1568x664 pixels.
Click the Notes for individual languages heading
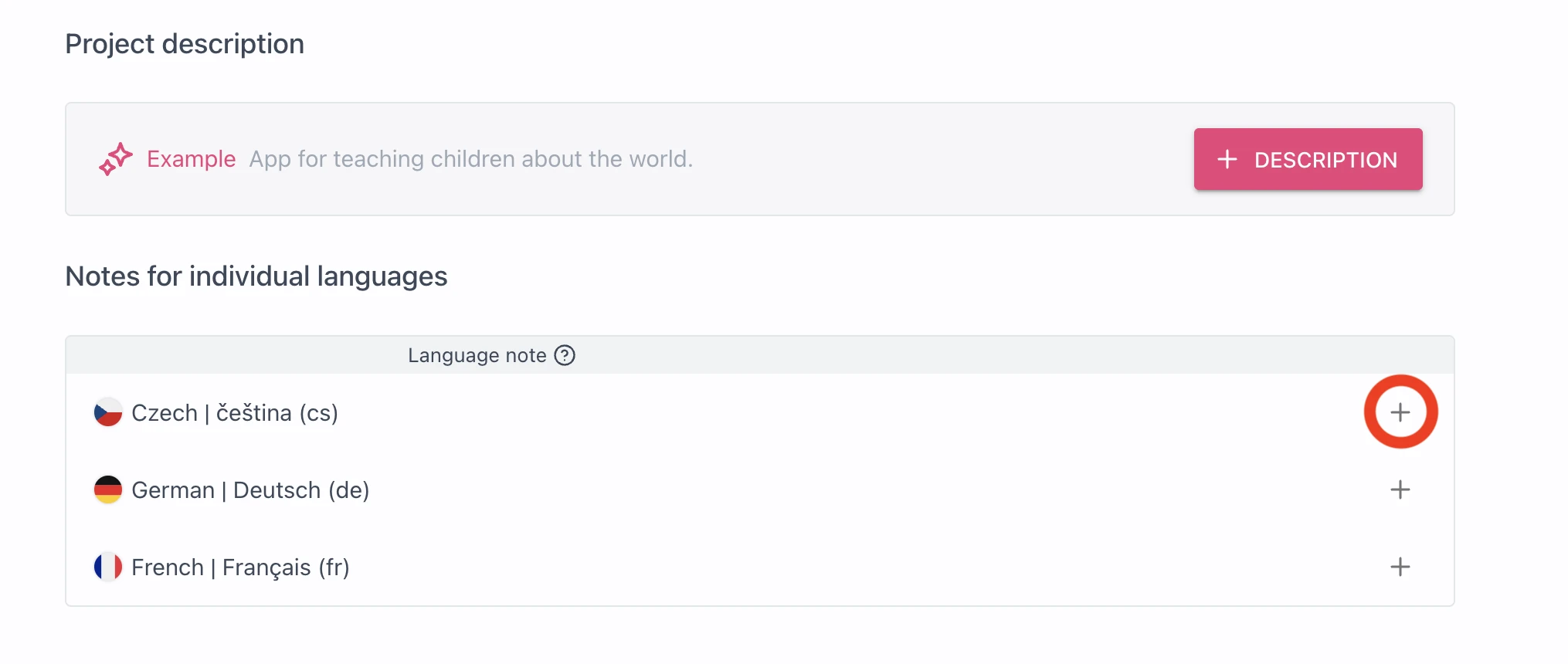coord(256,276)
